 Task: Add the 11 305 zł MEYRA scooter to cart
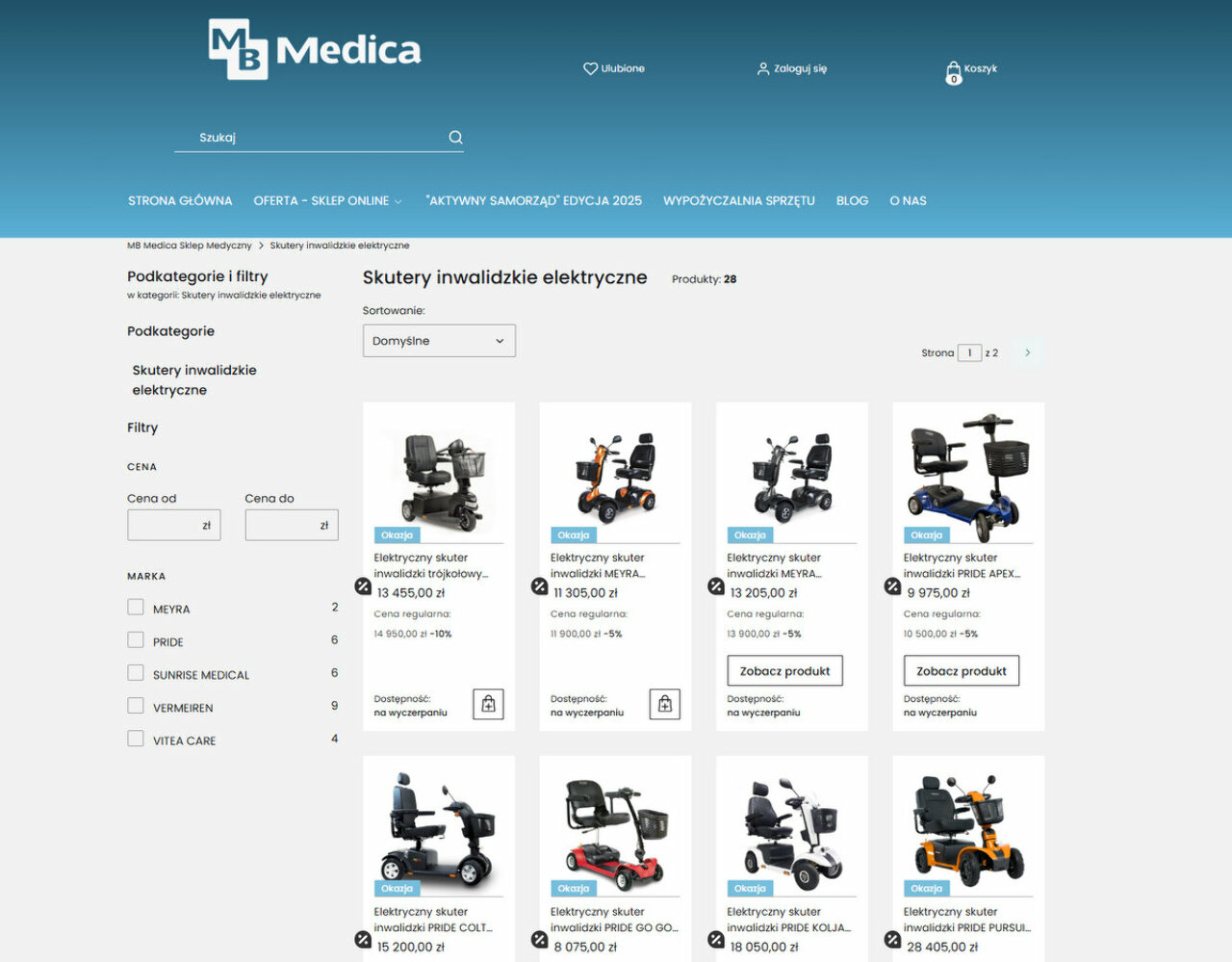(664, 704)
